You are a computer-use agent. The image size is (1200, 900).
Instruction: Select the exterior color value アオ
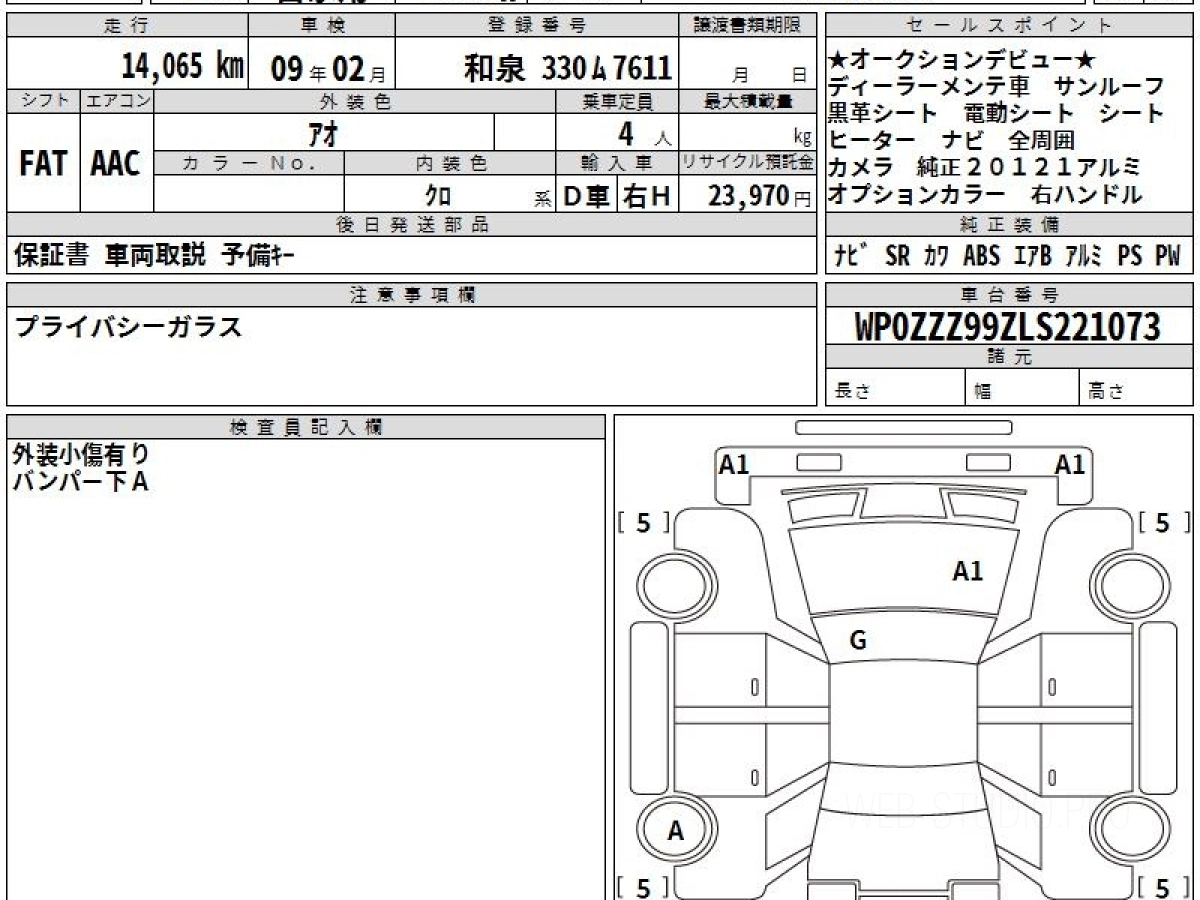click(x=325, y=133)
